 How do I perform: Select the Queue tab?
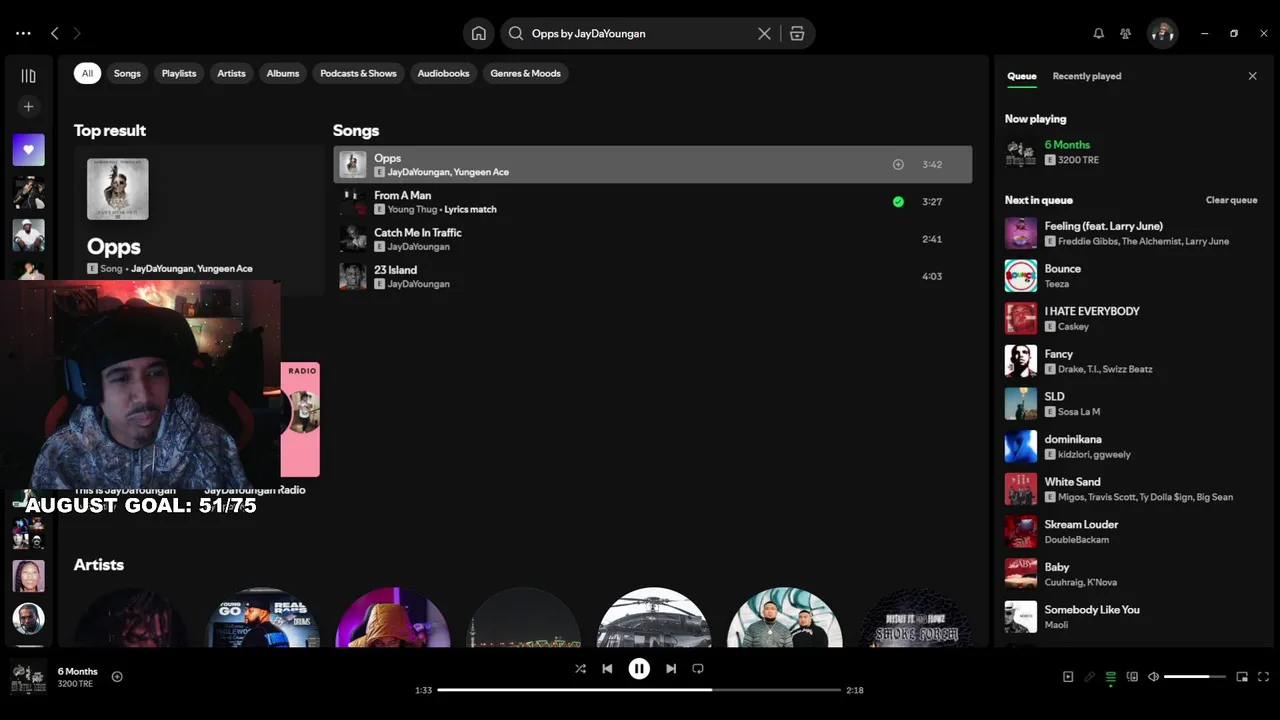(1021, 76)
